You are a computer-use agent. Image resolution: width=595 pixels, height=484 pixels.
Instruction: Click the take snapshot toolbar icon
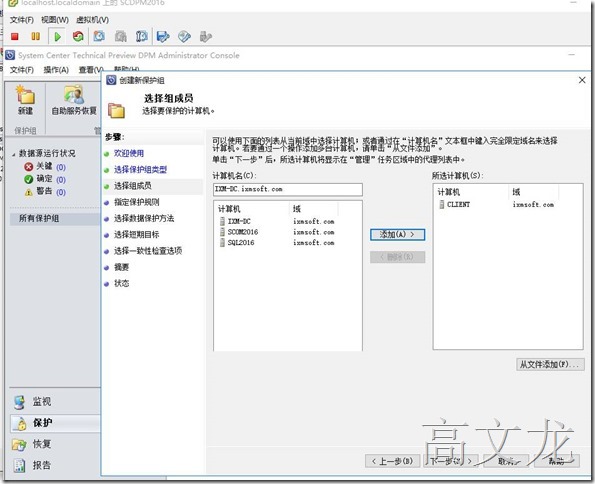(x=99, y=36)
